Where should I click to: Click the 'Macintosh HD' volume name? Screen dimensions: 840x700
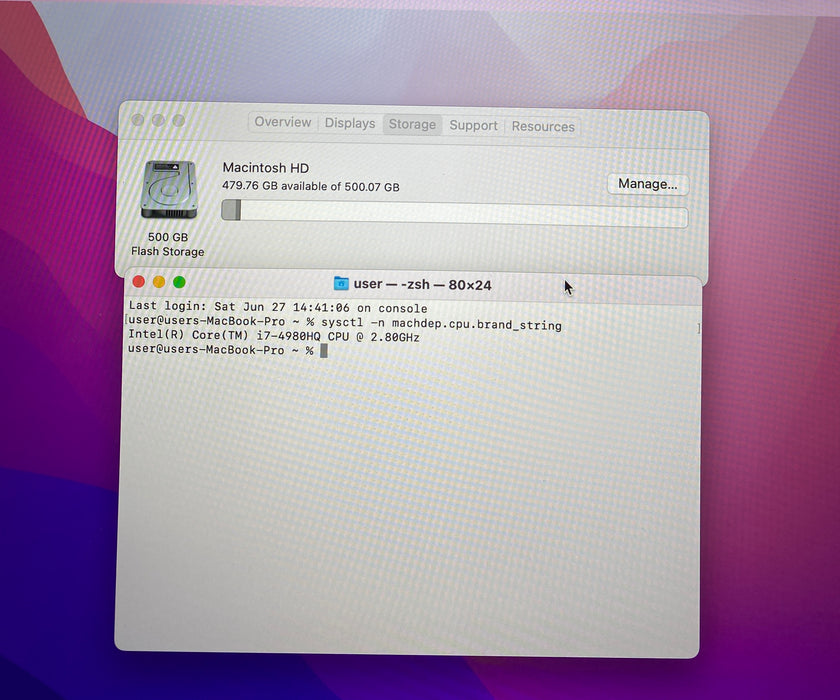coord(266,168)
